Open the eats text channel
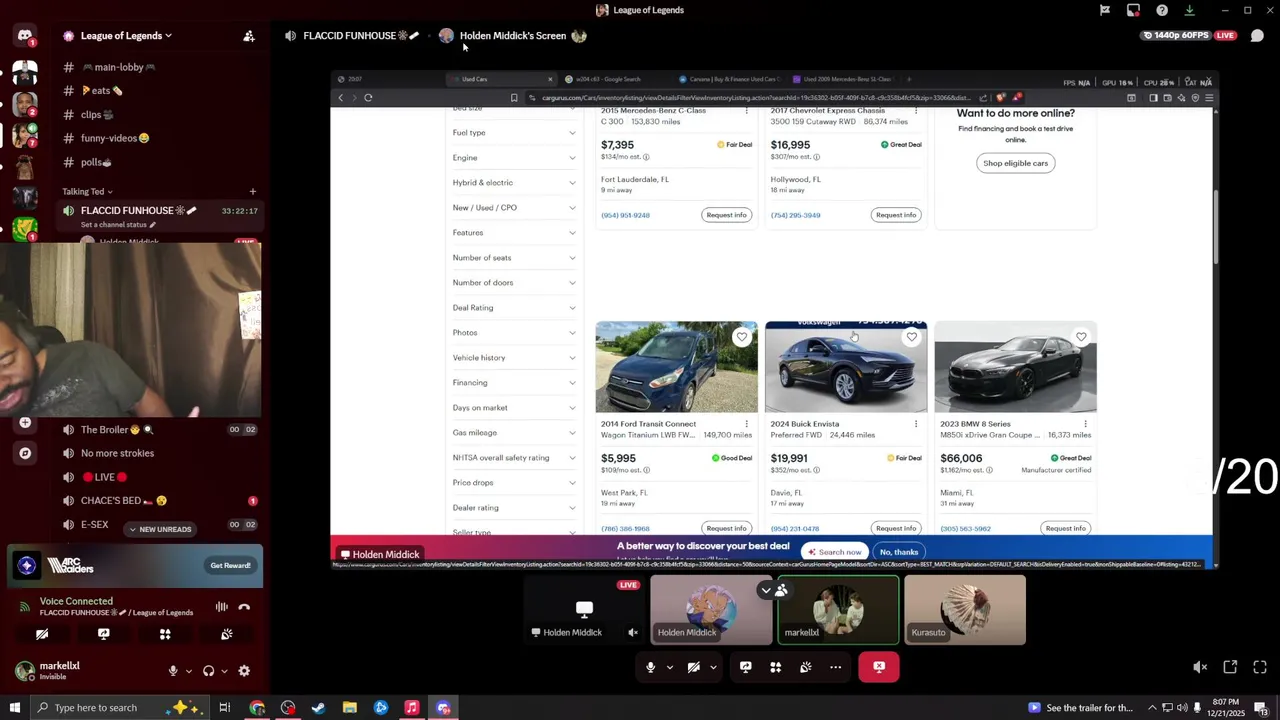This screenshot has height=720, width=1280. click(101, 91)
